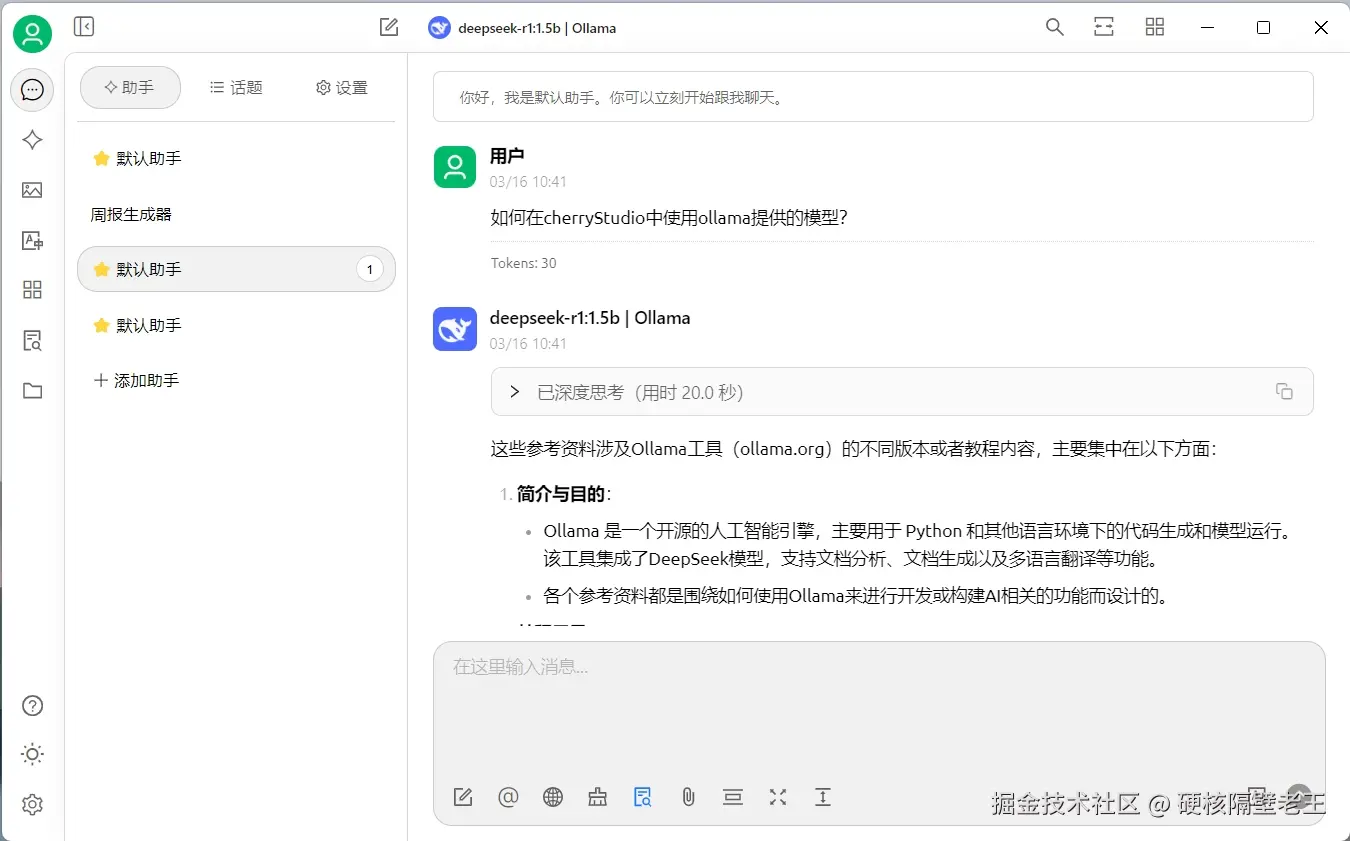Toggle web search with the globe icon
The width and height of the screenshot is (1350, 841).
click(x=553, y=797)
